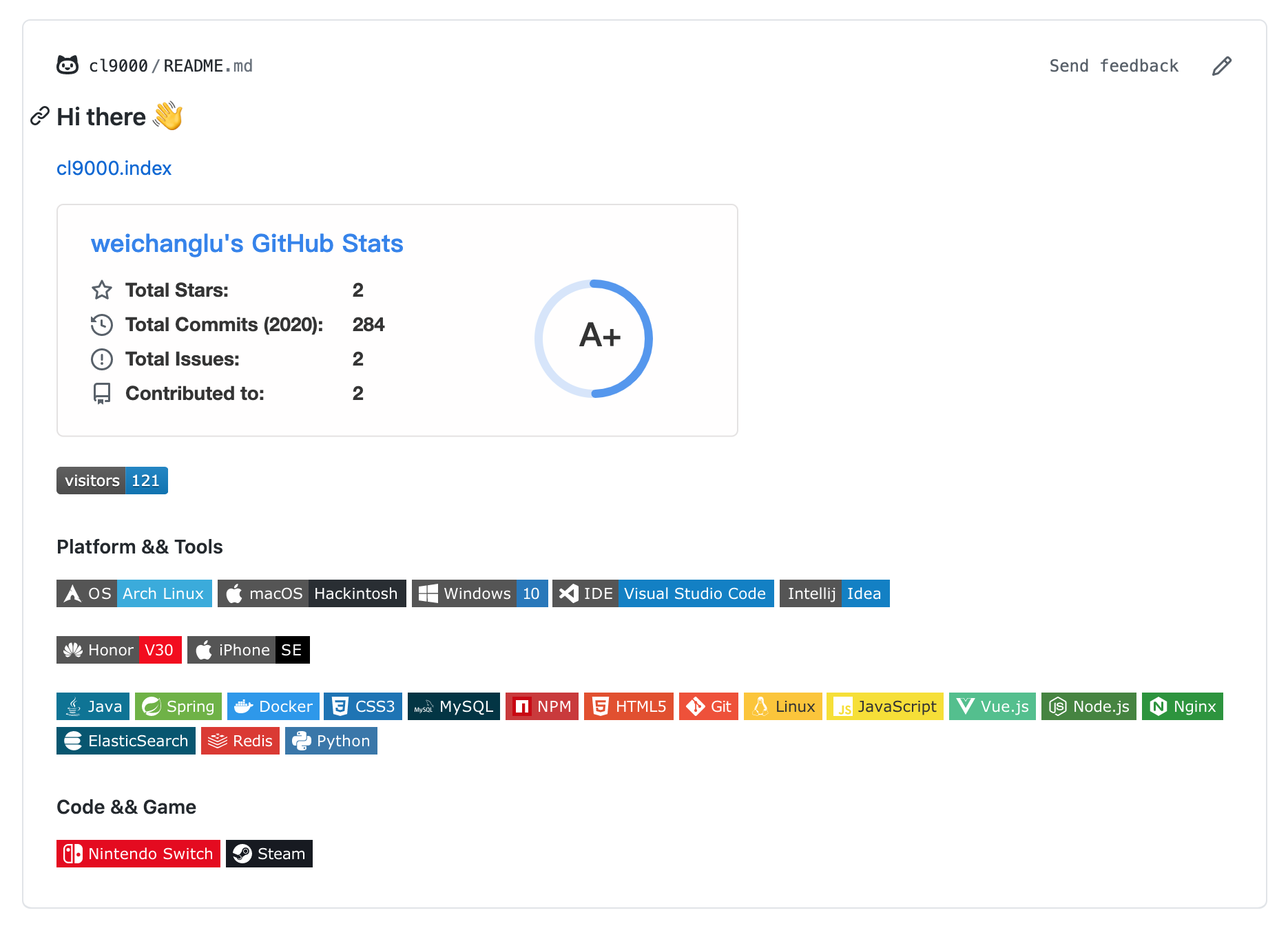This screenshot has width=1288, height=928.
Task: Click the Python badge
Action: coord(331,741)
